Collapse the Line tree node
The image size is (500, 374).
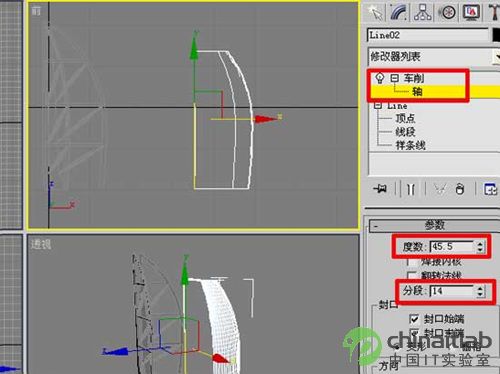tap(378, 106)
